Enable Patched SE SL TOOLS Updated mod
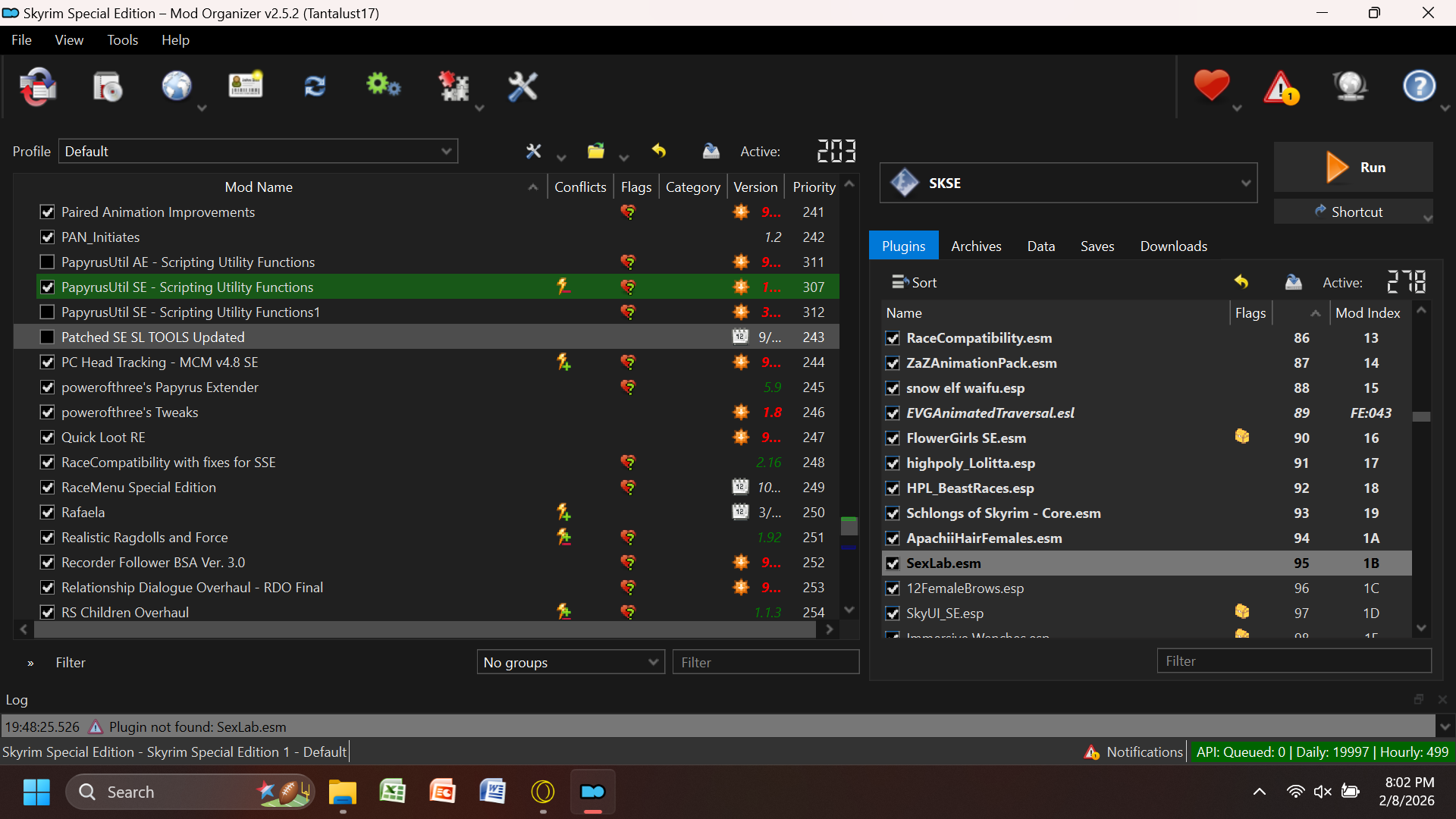1456x819 pixels. click(48, 337)
